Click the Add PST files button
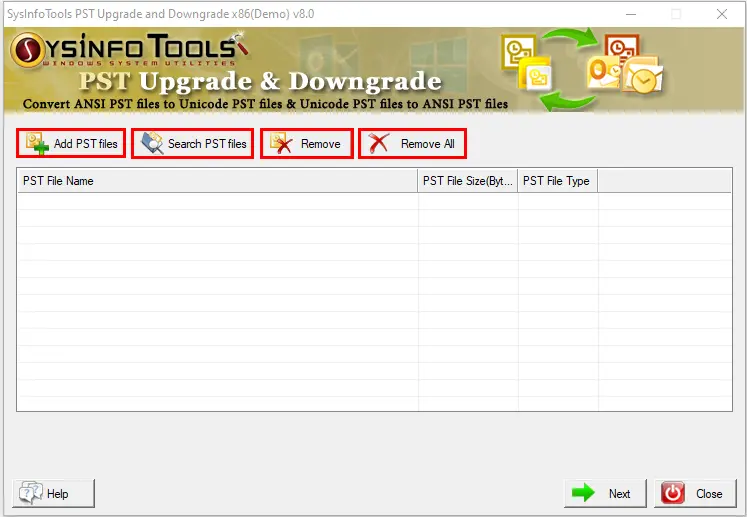Image resolution: width=747 pixels, height=517 pixels. (x=71, y=143)
